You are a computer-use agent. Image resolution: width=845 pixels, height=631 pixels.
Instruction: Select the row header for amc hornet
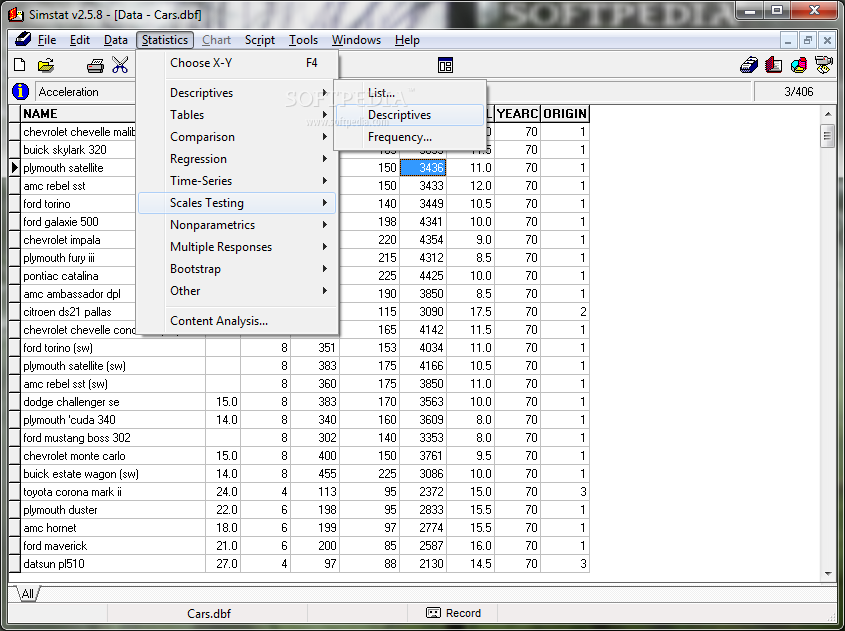15,528
